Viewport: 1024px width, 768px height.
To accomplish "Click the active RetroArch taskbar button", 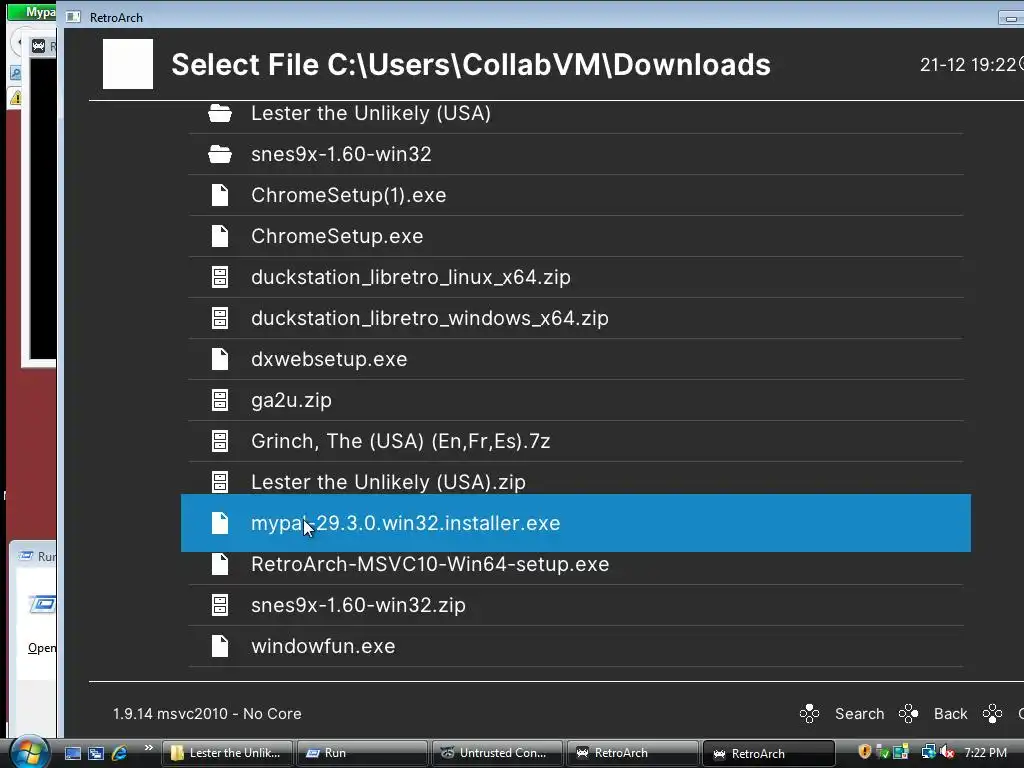I will (x=769, y=753).
